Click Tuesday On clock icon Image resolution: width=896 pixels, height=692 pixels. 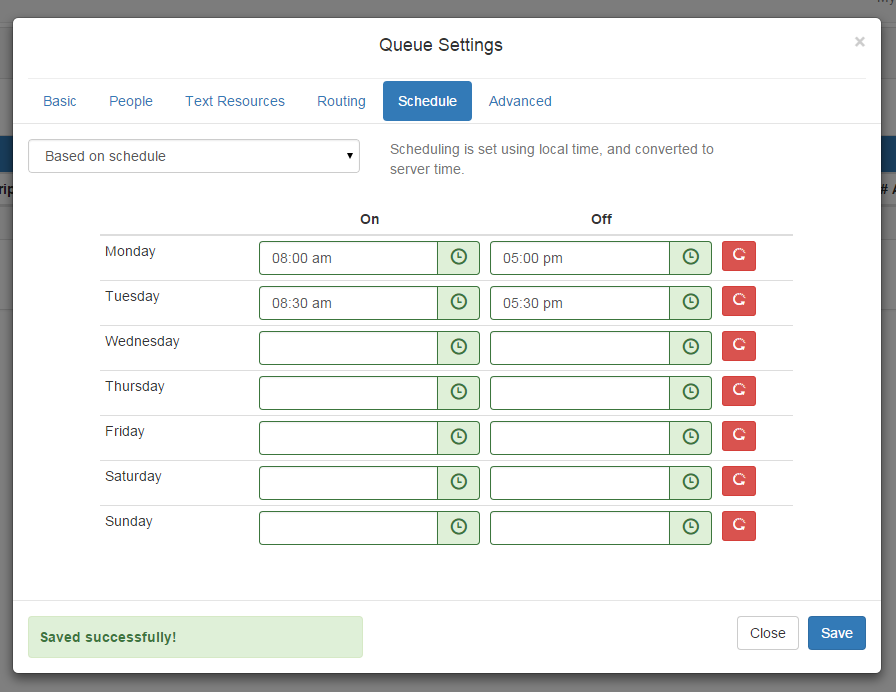458,302
